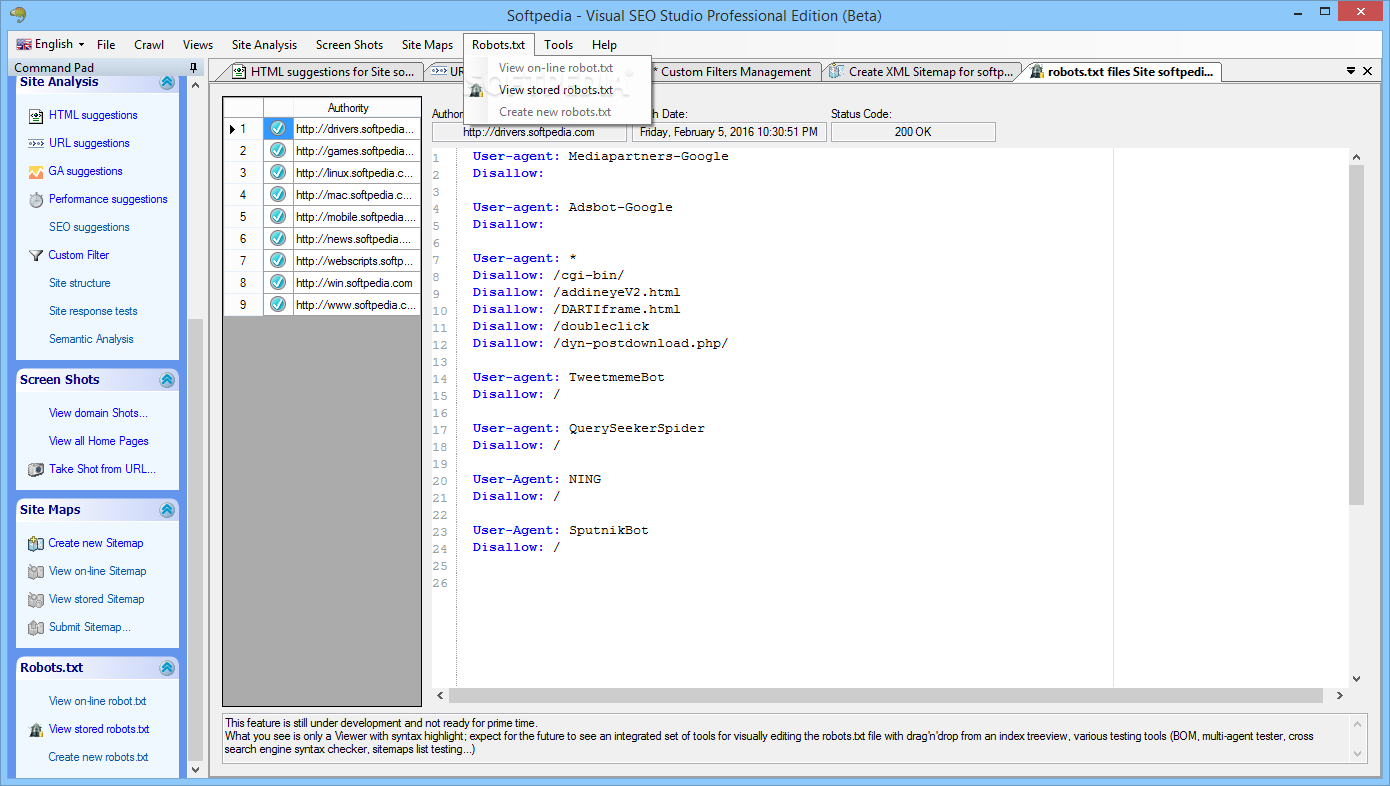This screenshot has width=1390, height=786.
Task: Click the URL suggestions icon in sidebar
Action: click(36, 143)
